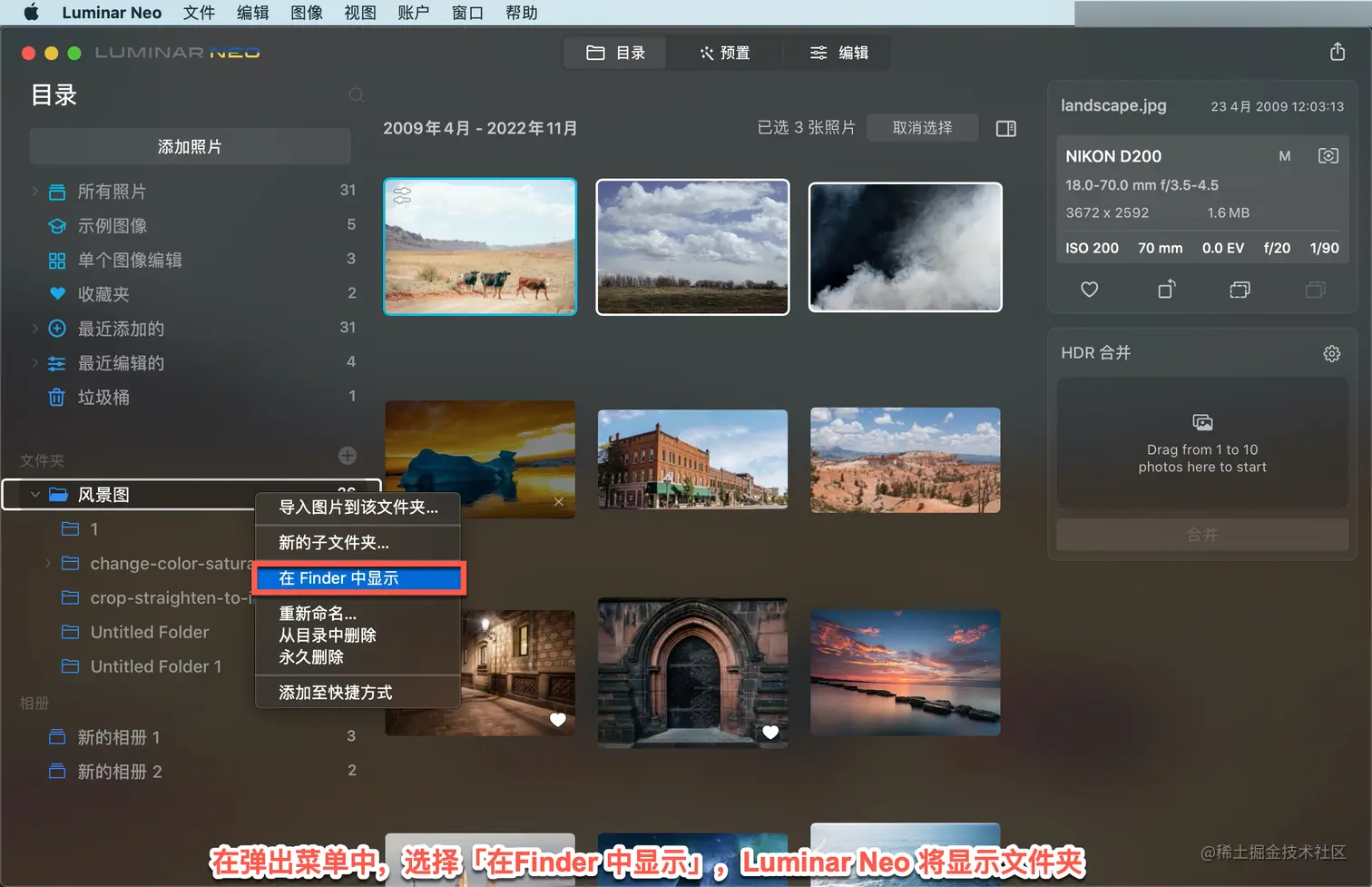1372x887 pixels.
Task: Choose 从目录中删除 from the context menu
Action: tap(358, 636)
